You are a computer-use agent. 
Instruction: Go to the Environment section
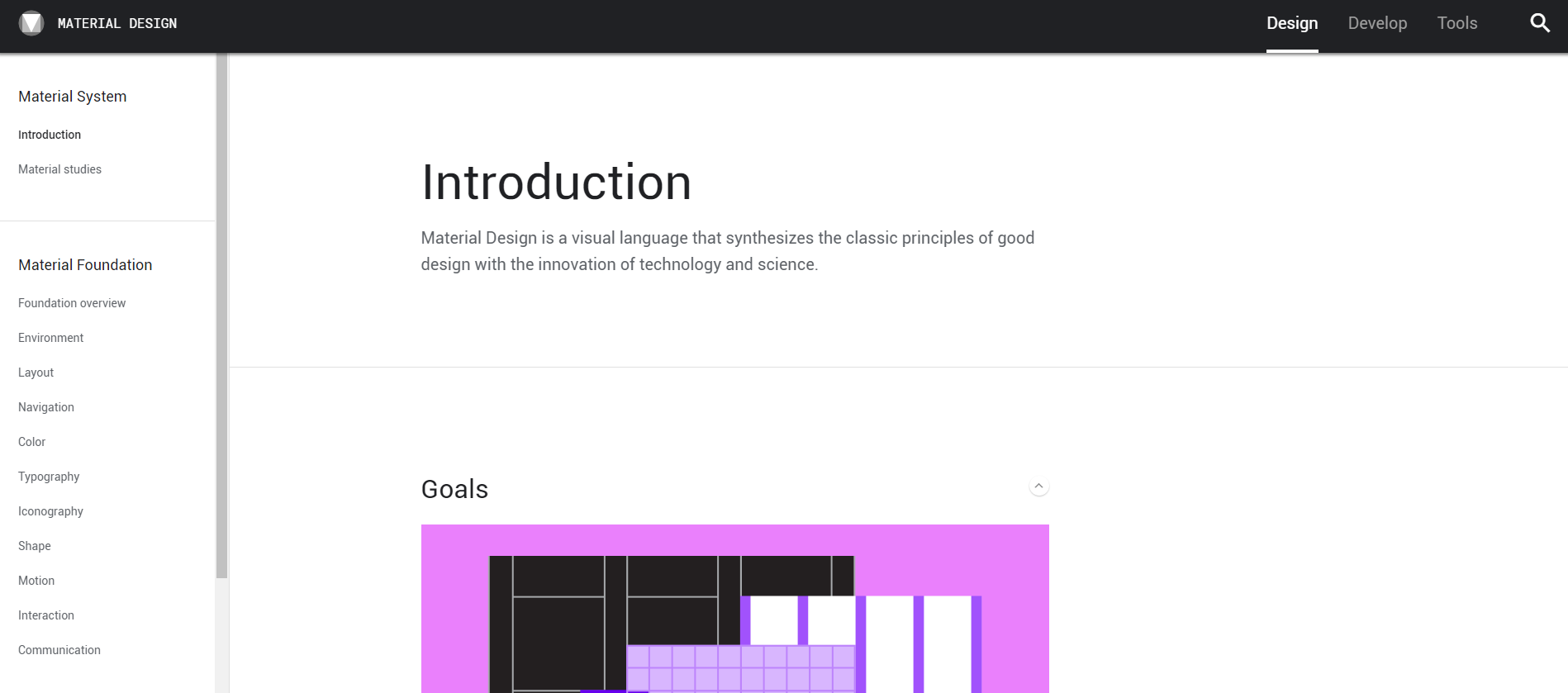click(50, 338)
